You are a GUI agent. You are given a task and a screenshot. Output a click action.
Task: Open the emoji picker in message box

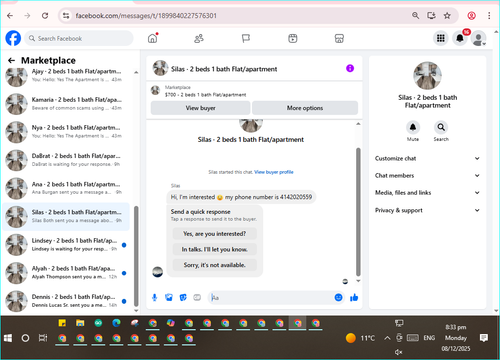click(x=338, y=297)
